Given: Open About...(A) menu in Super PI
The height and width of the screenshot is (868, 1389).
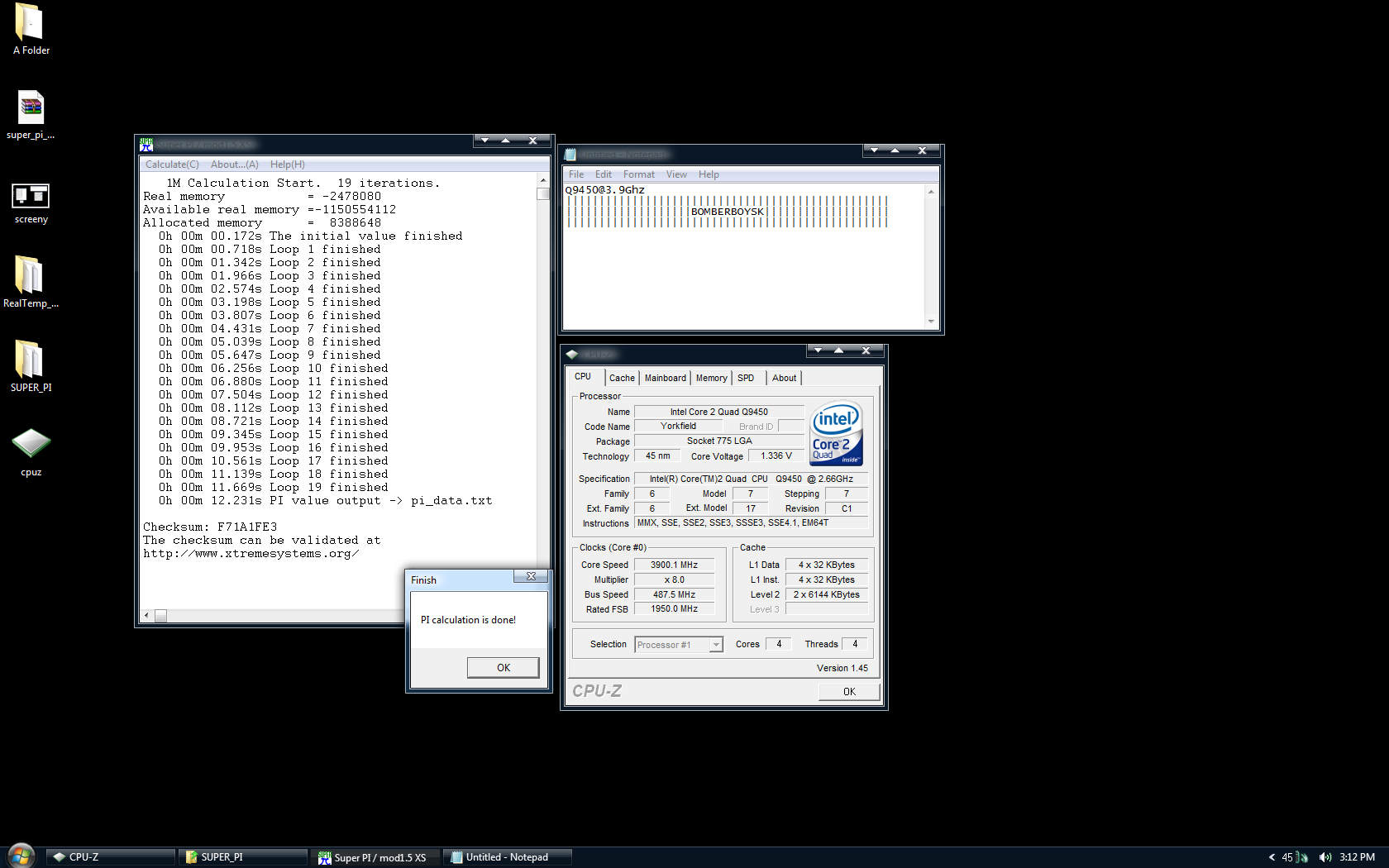Looking at the screenshot, I should click(x=234, y=165).
